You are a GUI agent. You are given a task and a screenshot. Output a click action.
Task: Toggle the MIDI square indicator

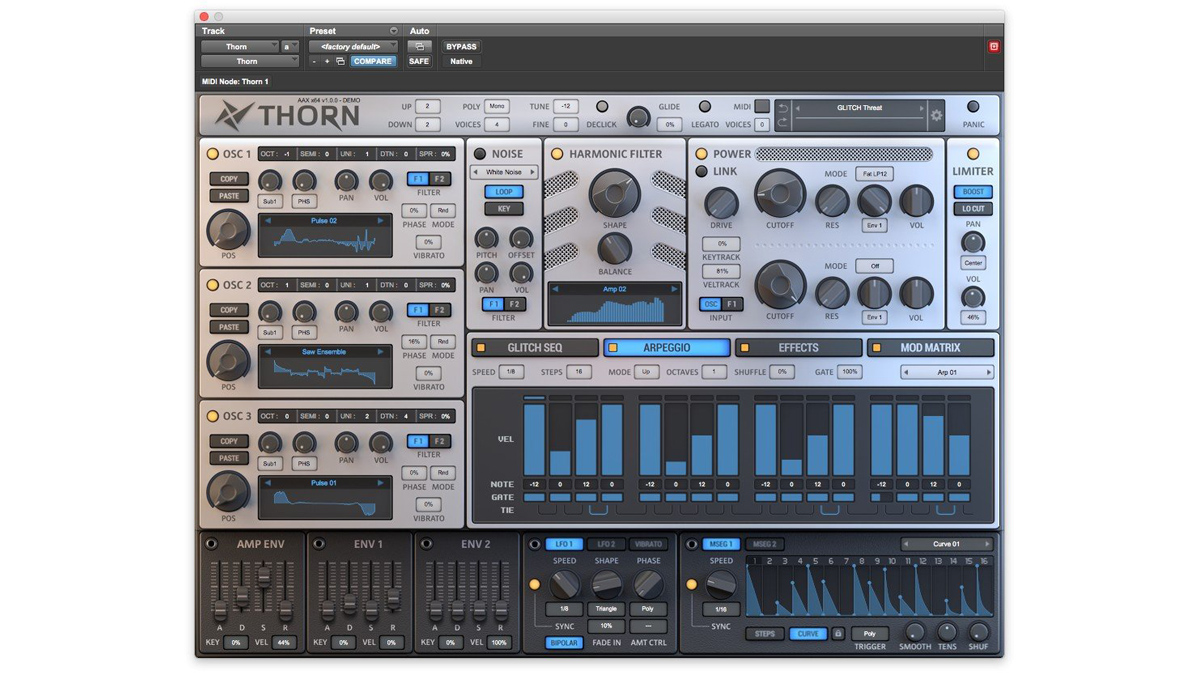[x=762, y=107]
